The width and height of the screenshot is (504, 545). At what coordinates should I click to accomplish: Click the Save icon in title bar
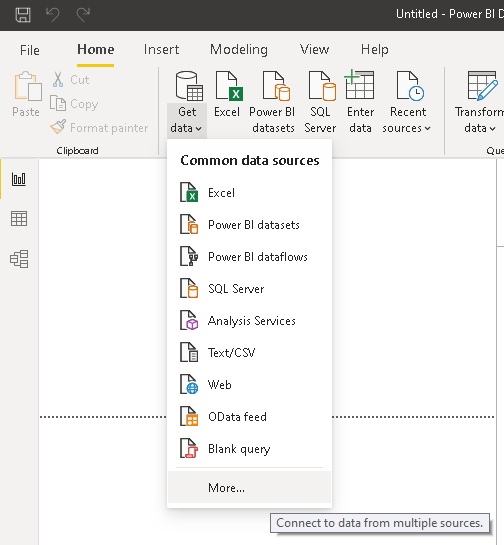[x=23, y=15]
